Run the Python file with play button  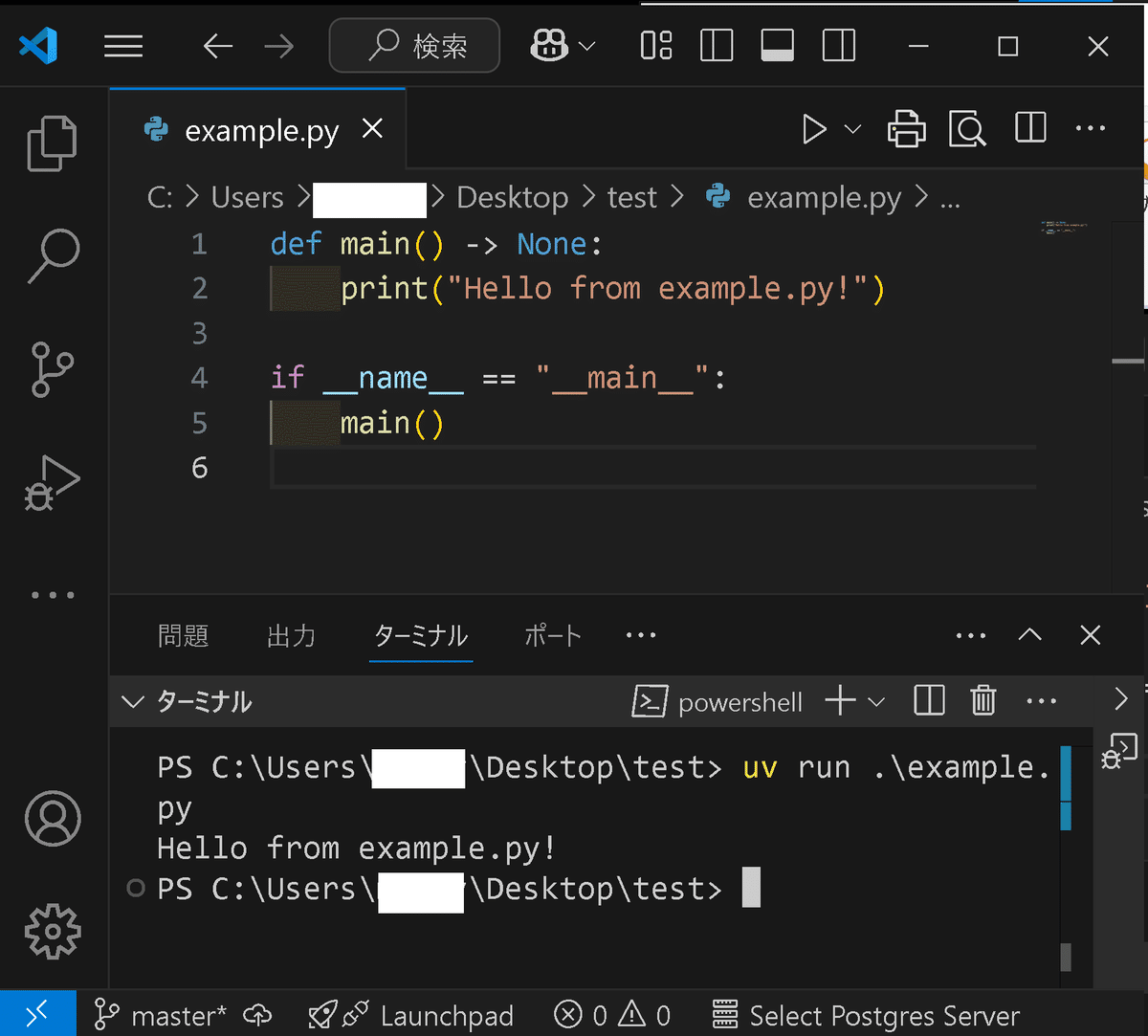pyautogui.click(x=814, y=129)
